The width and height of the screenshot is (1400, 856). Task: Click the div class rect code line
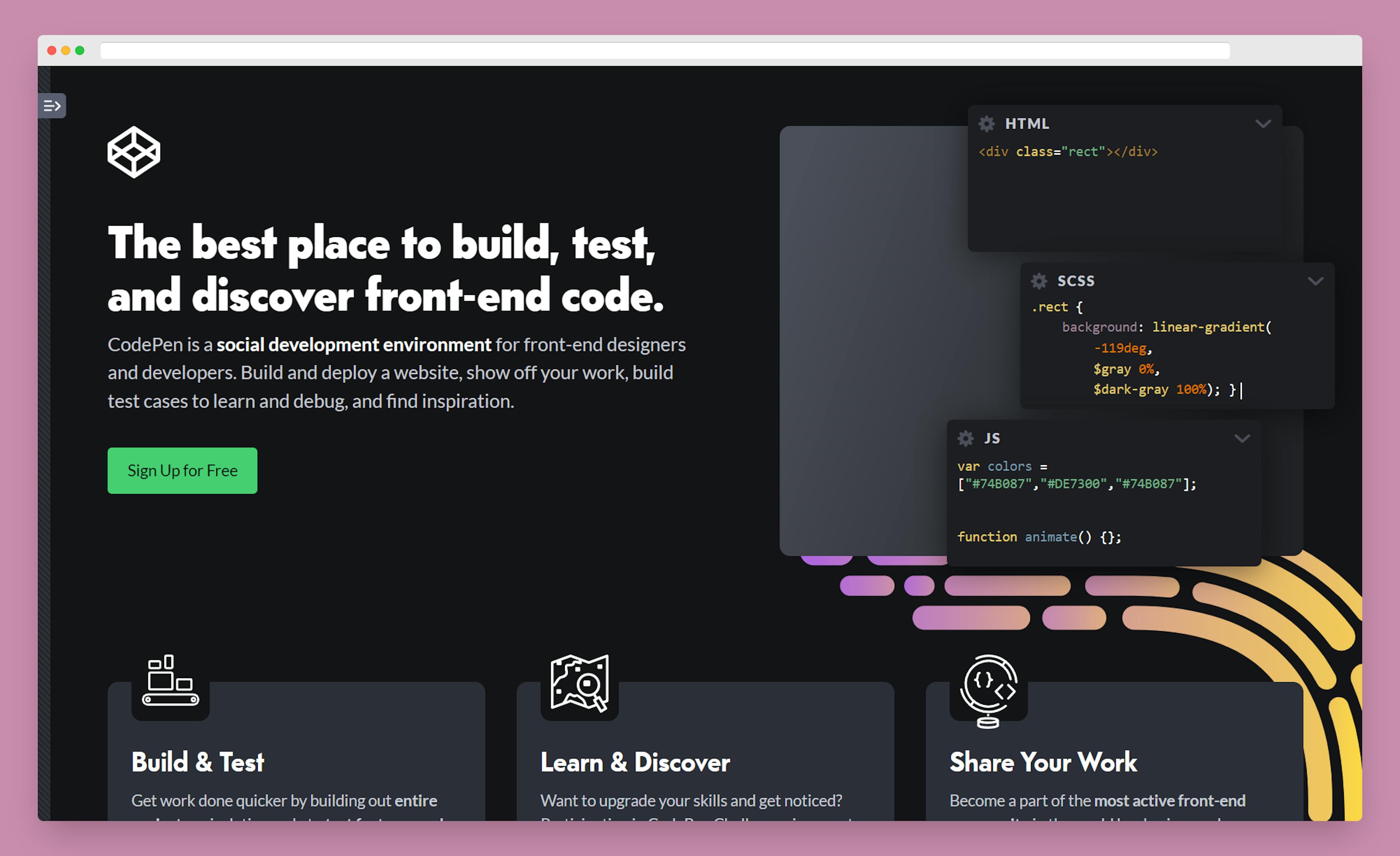coord(1067,152)
